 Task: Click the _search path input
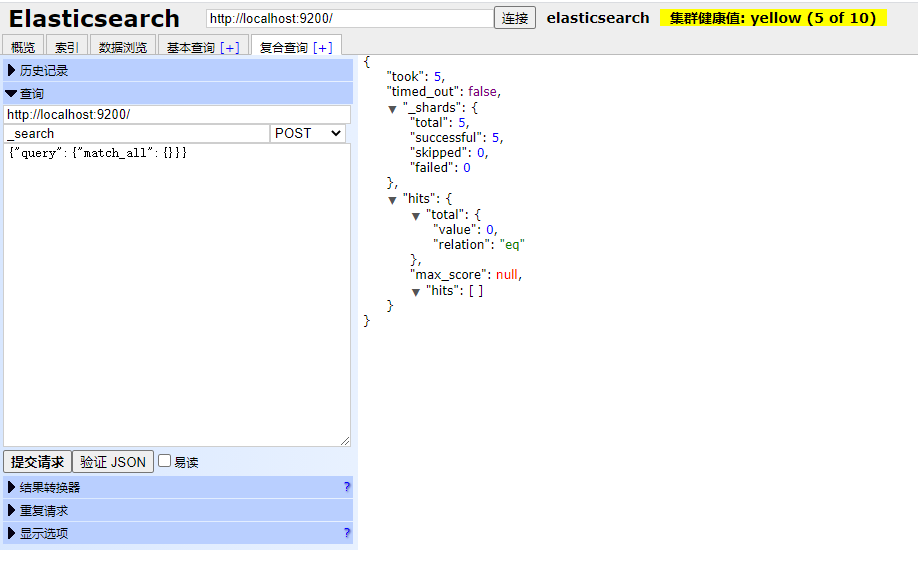[x=136, y=133]
